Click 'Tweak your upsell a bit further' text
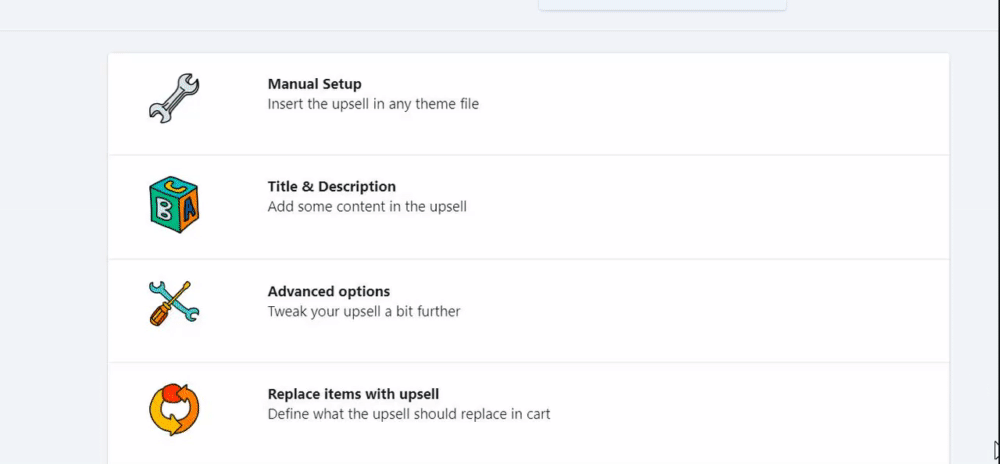This screenshot has height=464, width=1000. [x=364, y=312]
